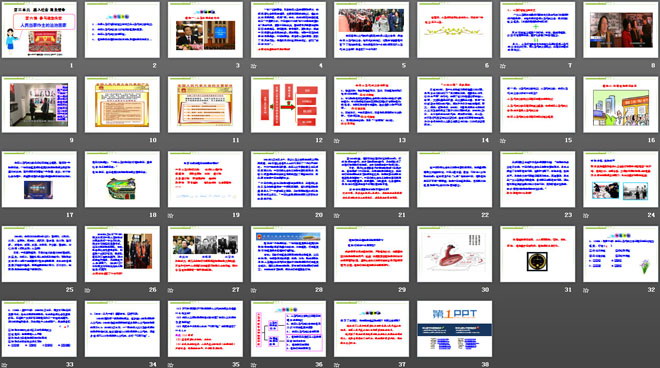The width and height of the screenshot is (660, 368).
Task: Select slide 16 cartoon buildings thumbnail
Action: tap(621, 104)
